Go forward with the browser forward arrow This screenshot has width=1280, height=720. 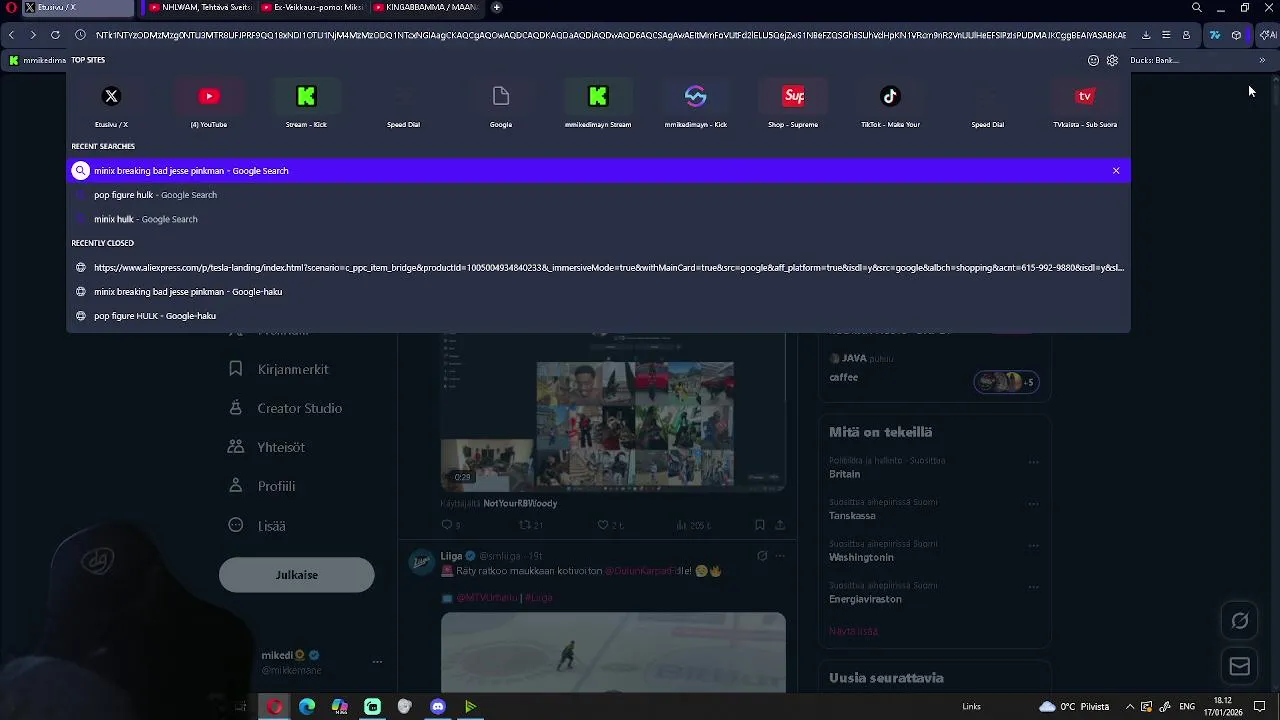tap(33, 35)
